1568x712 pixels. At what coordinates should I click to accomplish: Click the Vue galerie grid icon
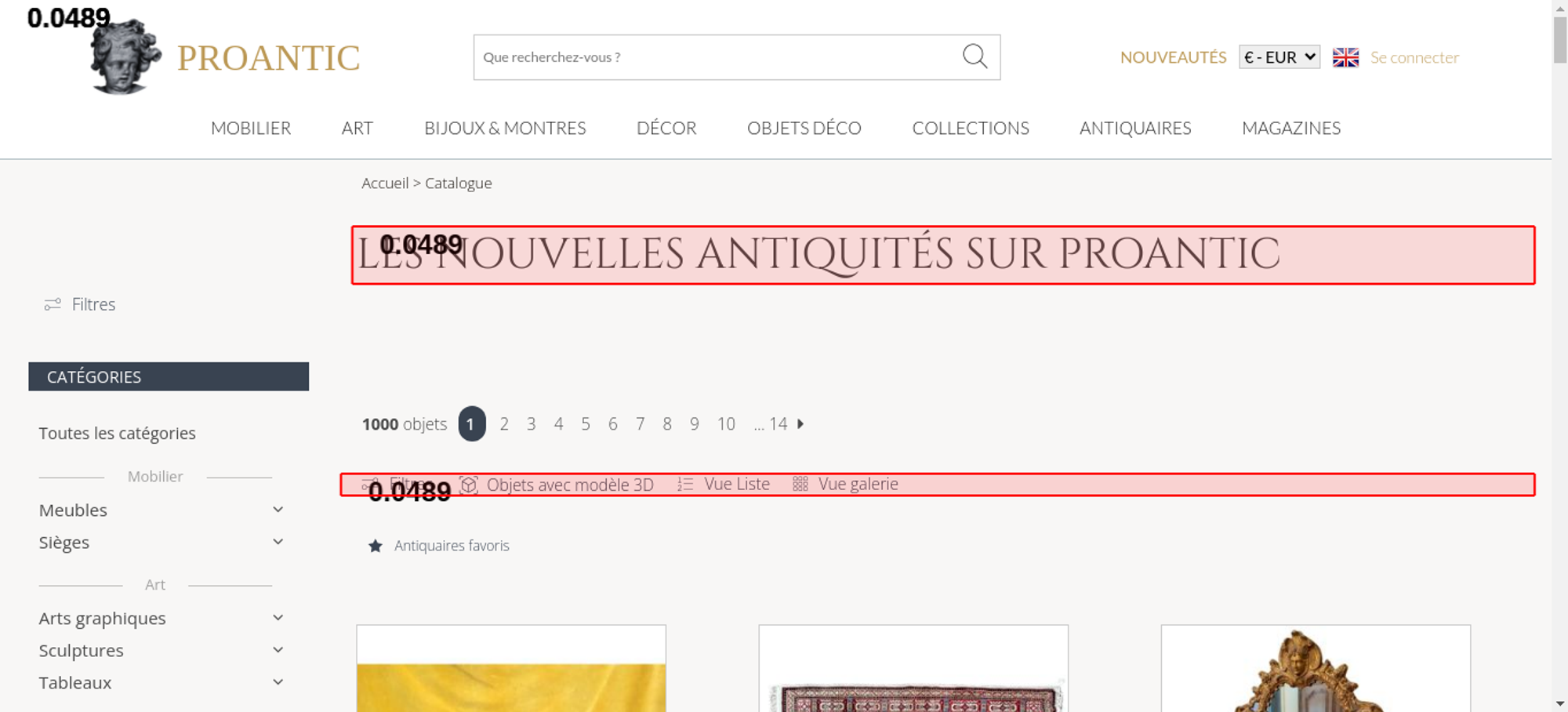point(800,485)
